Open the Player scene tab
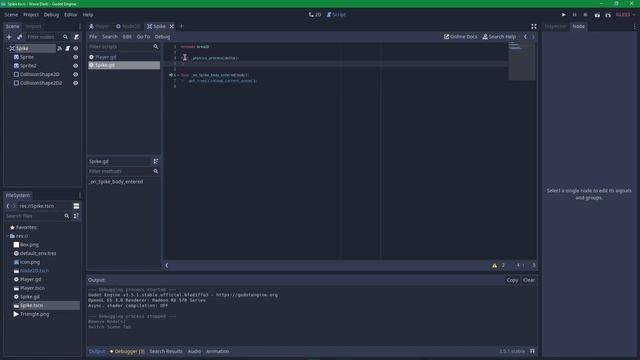 [99, 26]
